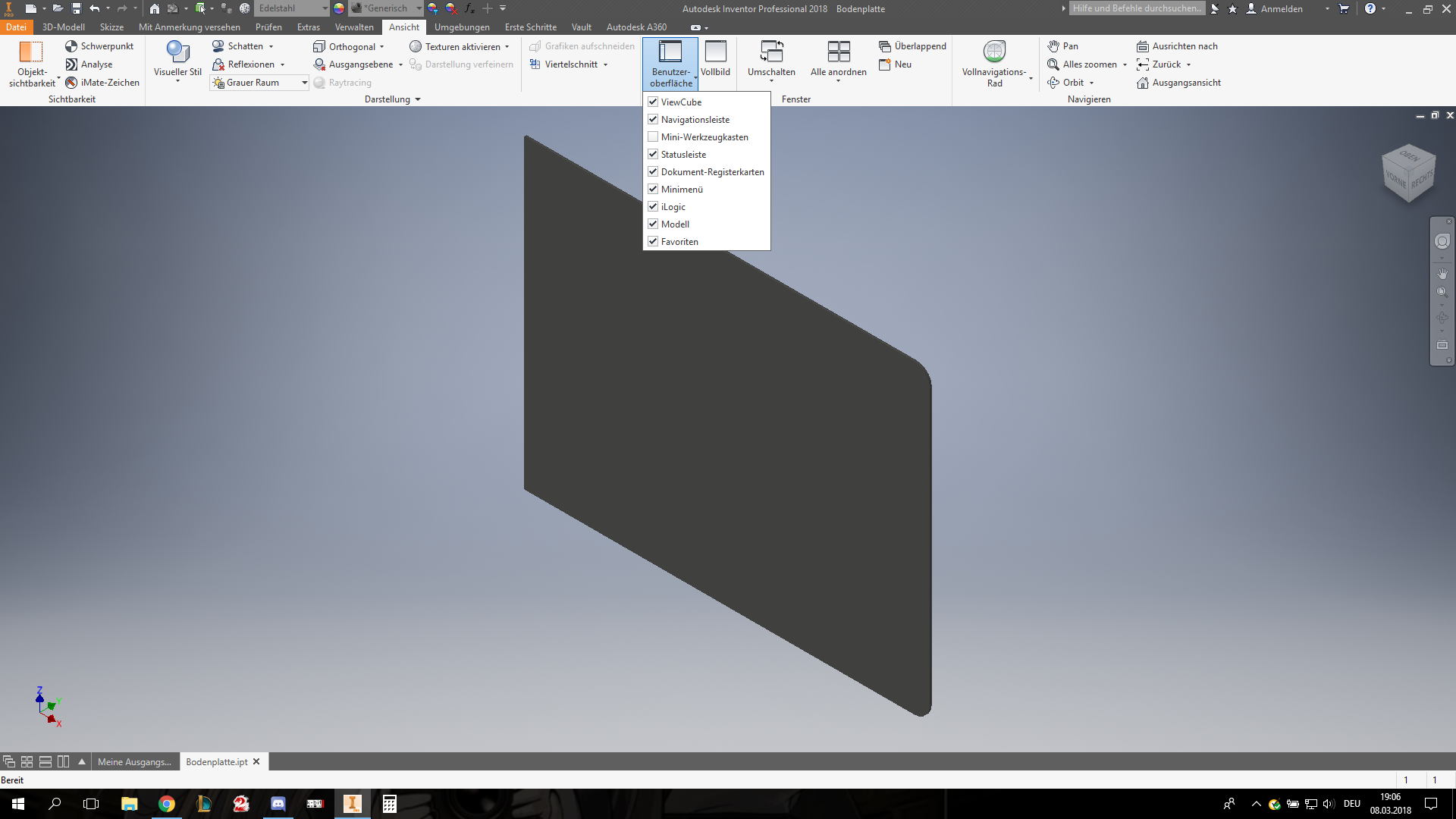Expand the Edelstahl material dropdown
Image resolution: width=1456 pixels, height=819 pixels.
tap(325, 8)
